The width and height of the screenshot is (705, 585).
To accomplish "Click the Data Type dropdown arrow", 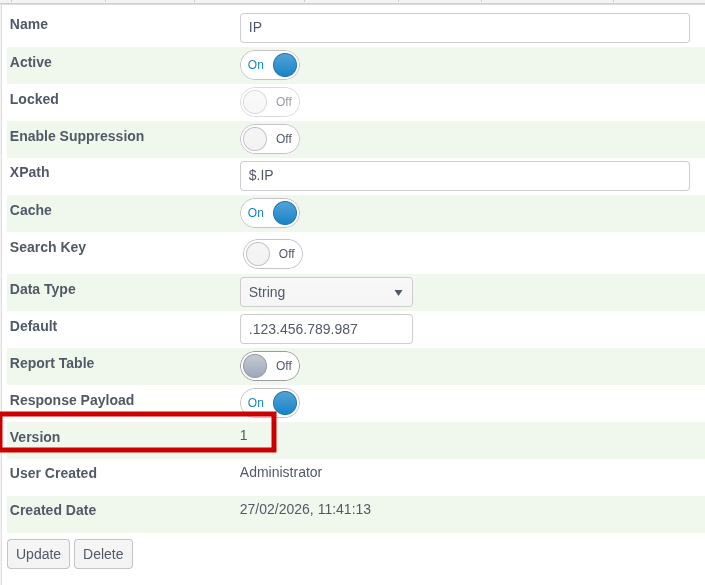I will point(398,293).
